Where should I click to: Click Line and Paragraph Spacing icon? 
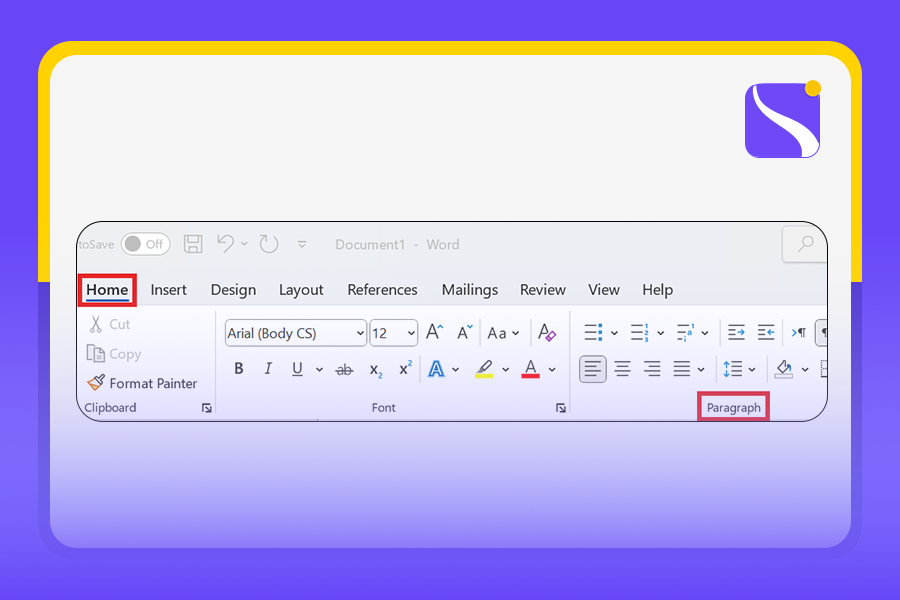(x=733, y=369)
